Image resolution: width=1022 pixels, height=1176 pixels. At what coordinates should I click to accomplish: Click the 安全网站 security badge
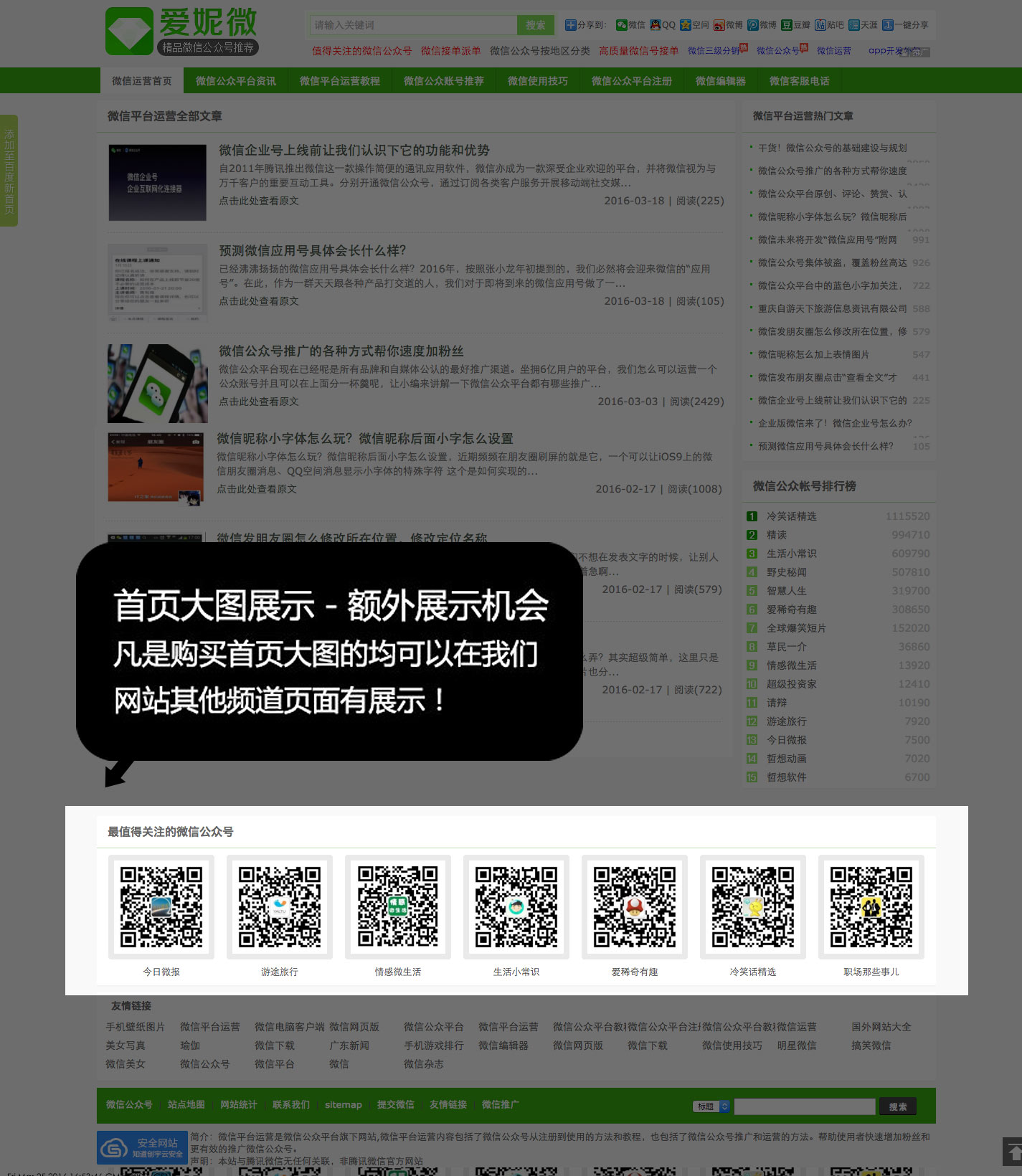[142, 1148]
